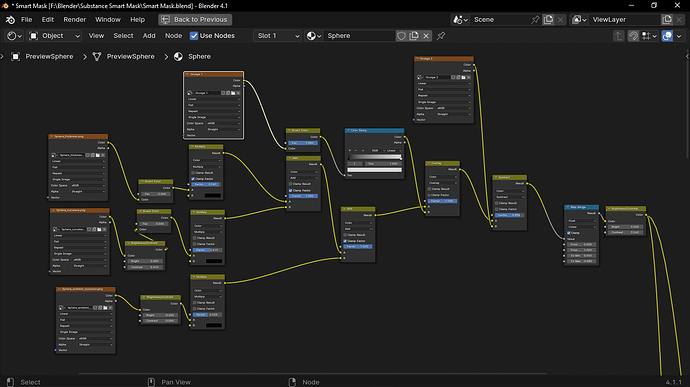690x387 pixels.
Task: Open Linear interpolation dropdown on Color Ramp
Action: pyautogui.click(x=394, y=151)
